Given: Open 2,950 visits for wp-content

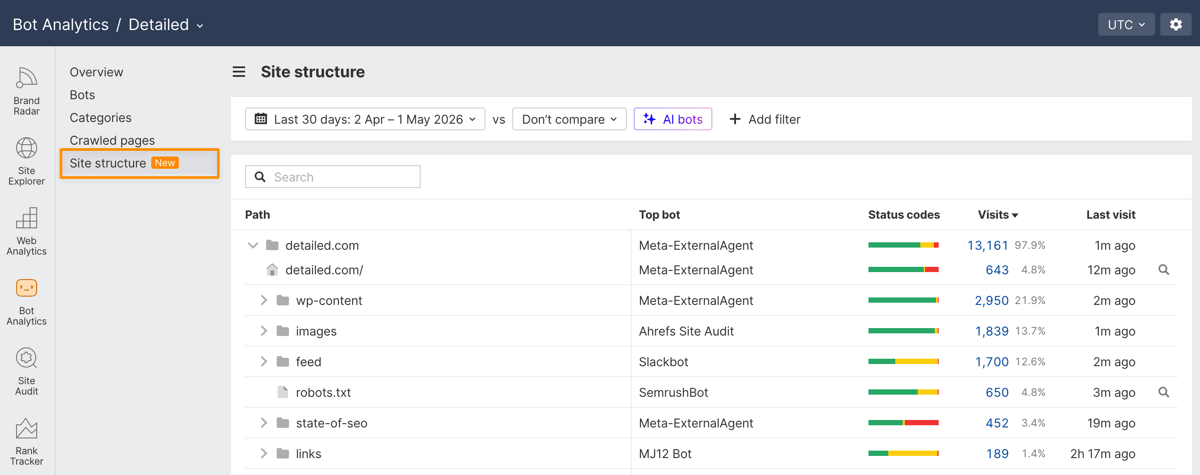Looking at the screenshot, I should point(992,301).
